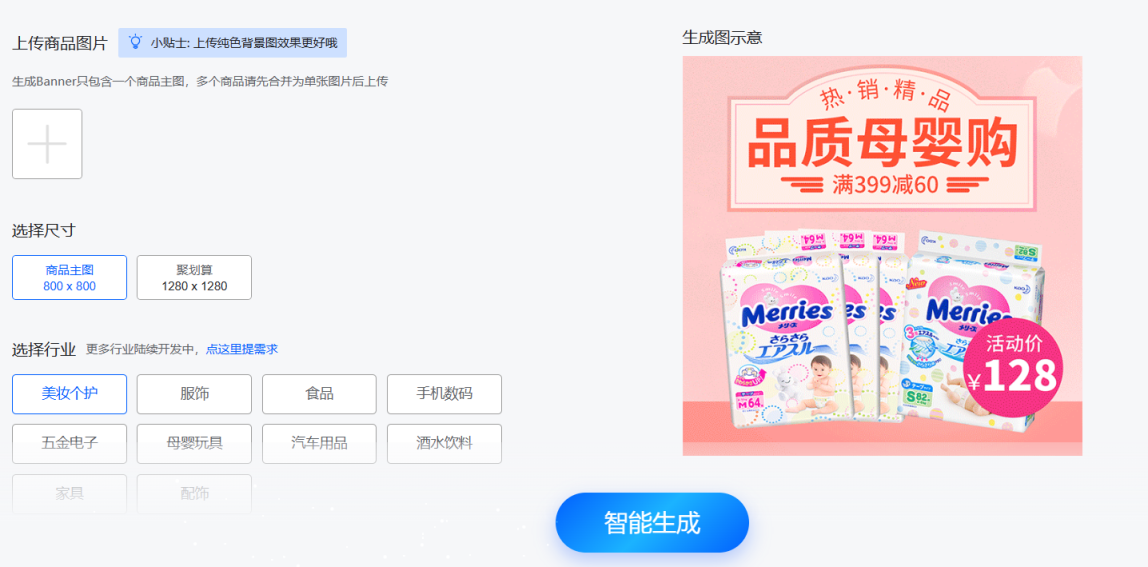Click the 智能生成 button
Screen dimensions: 1148x567
point(652,523)
